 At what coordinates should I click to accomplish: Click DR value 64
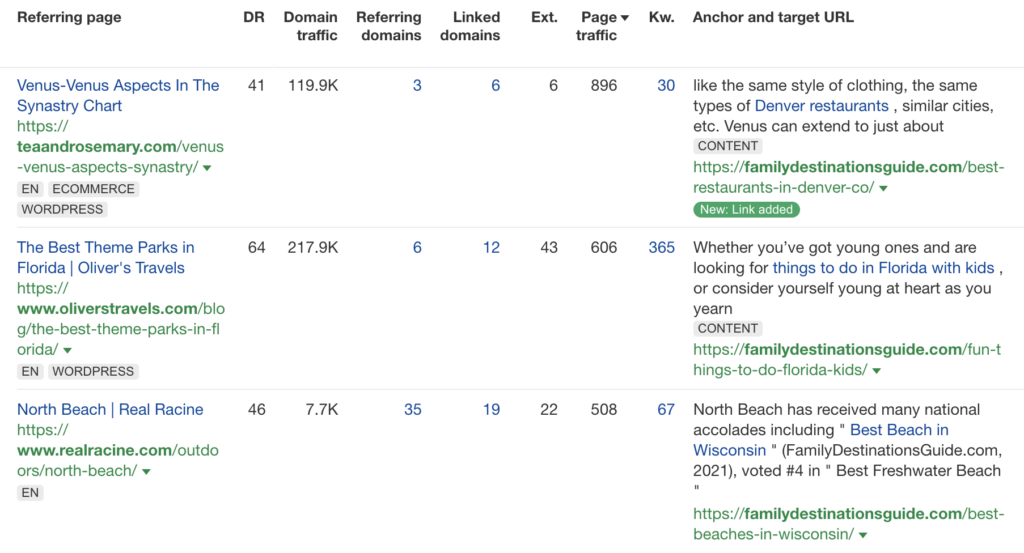coord(257,247)
